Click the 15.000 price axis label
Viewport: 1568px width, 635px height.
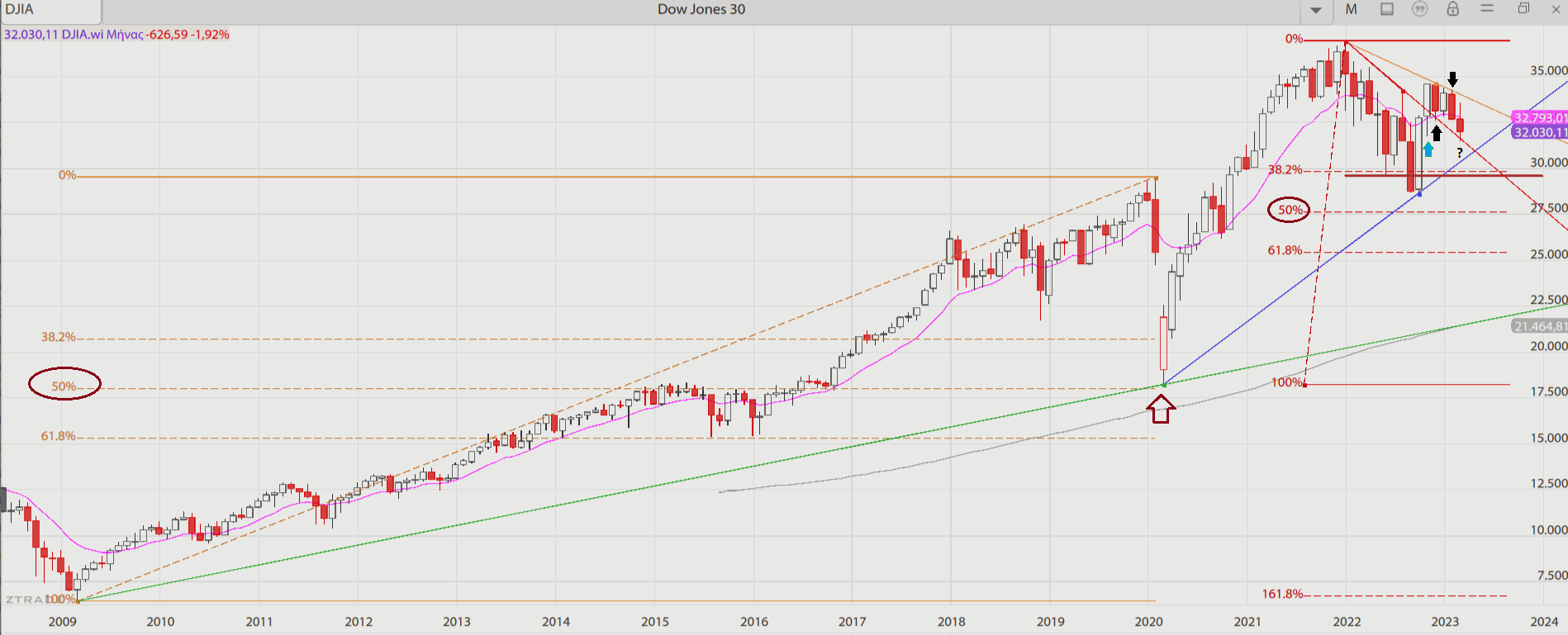click(1548, 438)
